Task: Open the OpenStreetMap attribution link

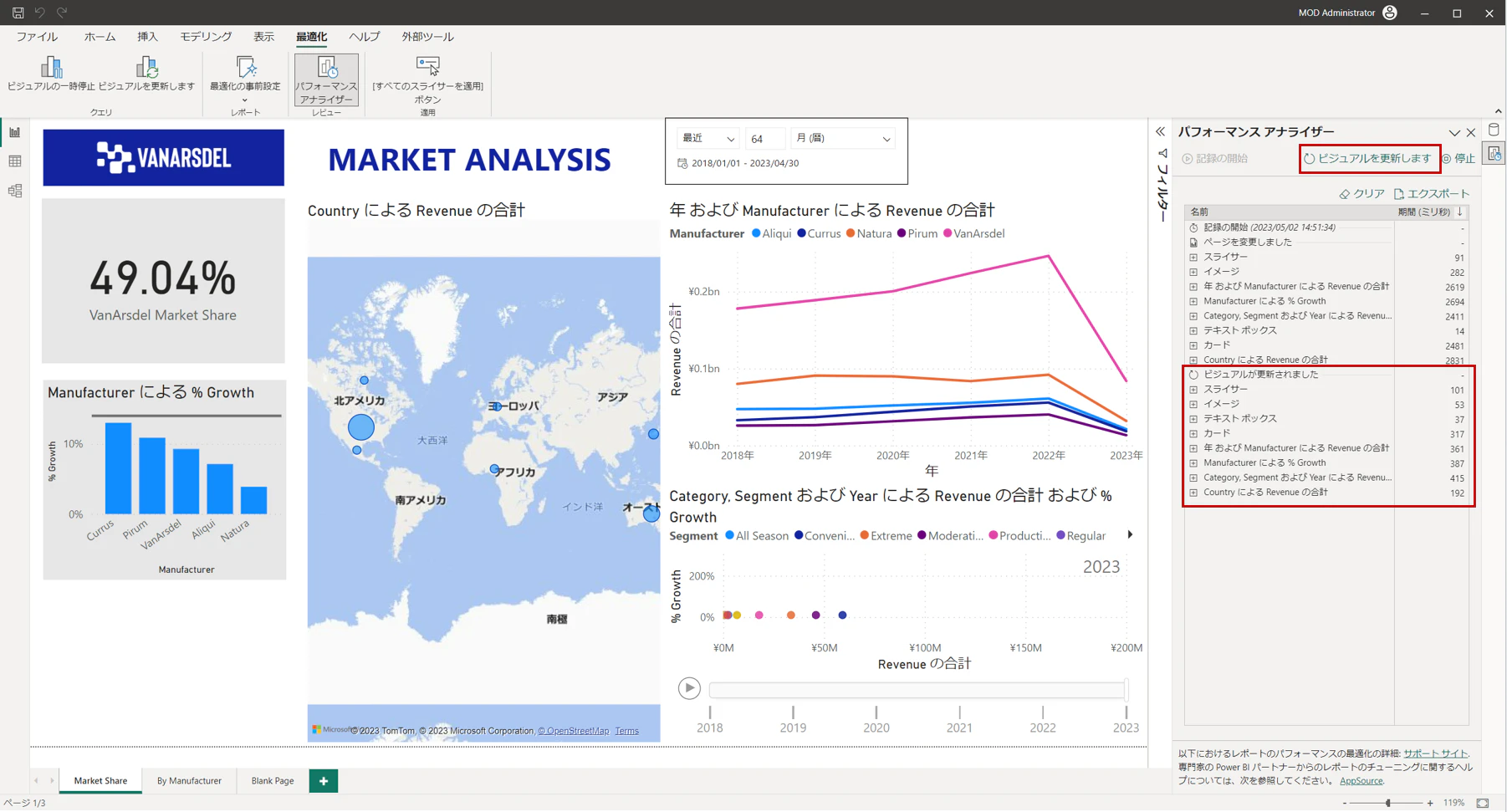Action: point(573,731)
